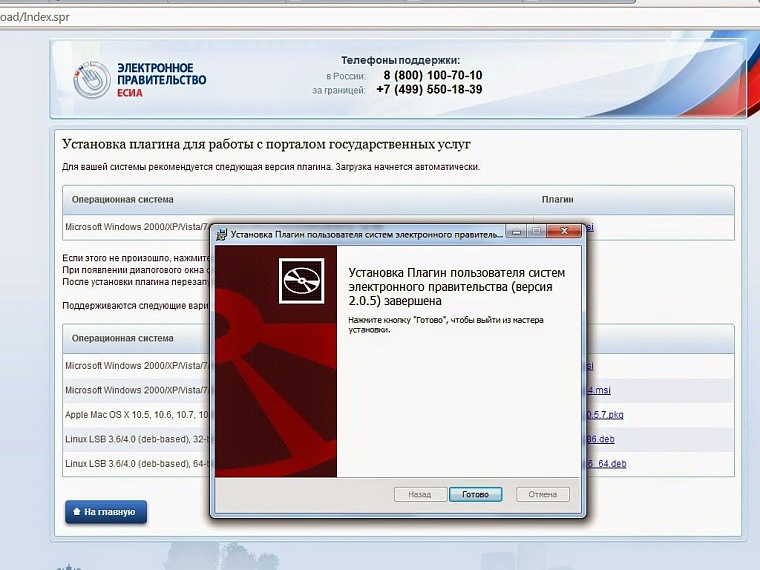Click the installer dialog title bar text

pos(365,234)
